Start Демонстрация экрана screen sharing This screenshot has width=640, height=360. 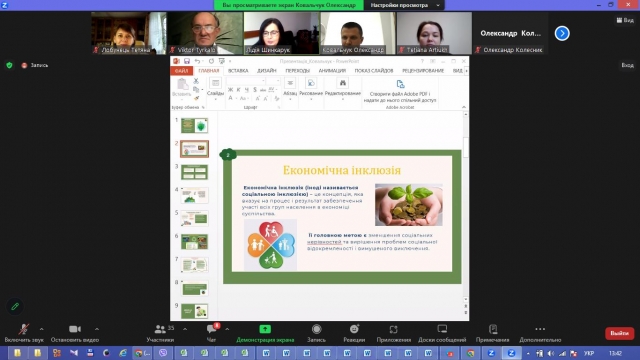(265, 333)
